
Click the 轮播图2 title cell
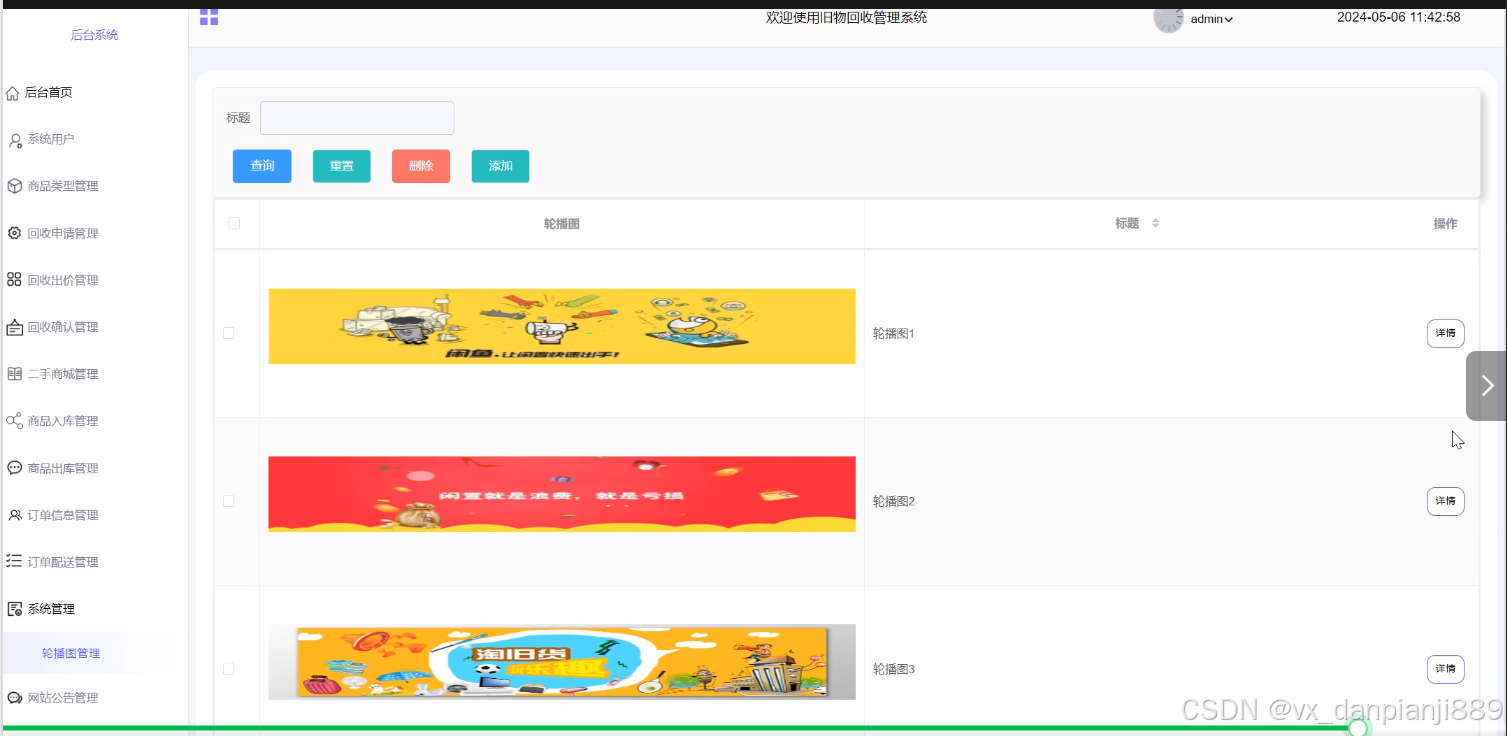pos(894,502)
